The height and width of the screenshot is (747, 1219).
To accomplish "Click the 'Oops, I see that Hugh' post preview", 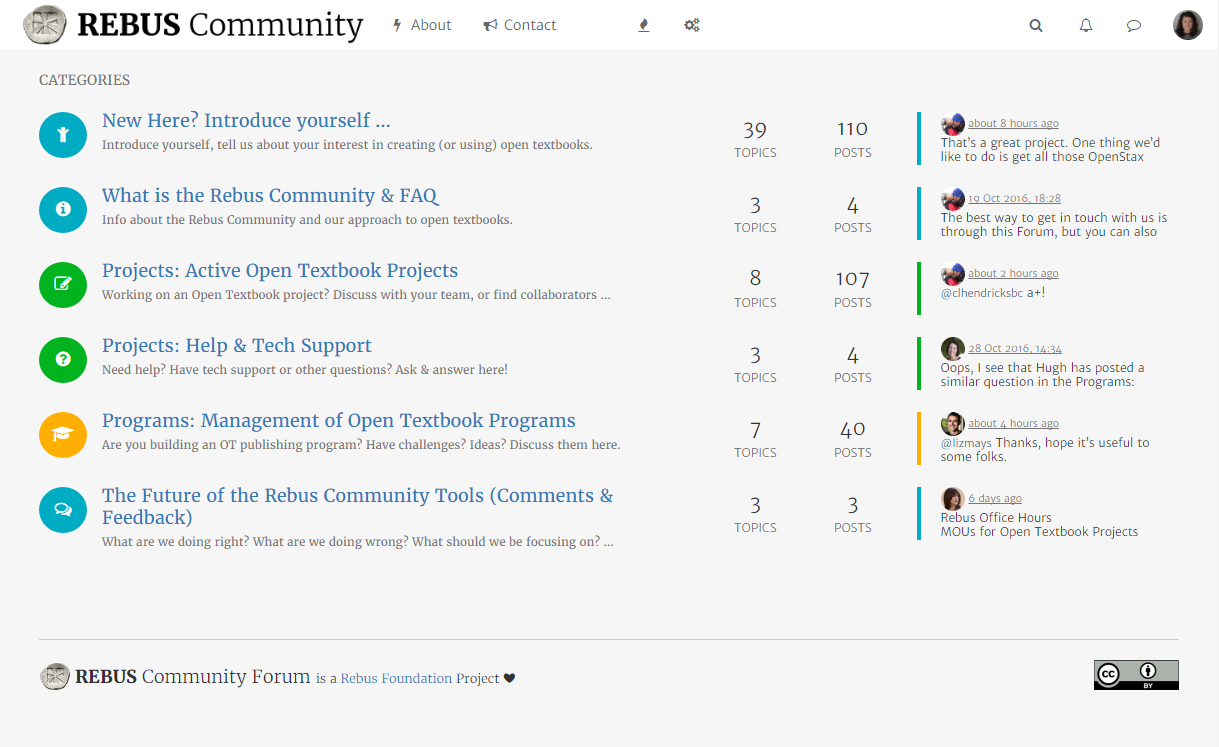I will pos(1043,375).
